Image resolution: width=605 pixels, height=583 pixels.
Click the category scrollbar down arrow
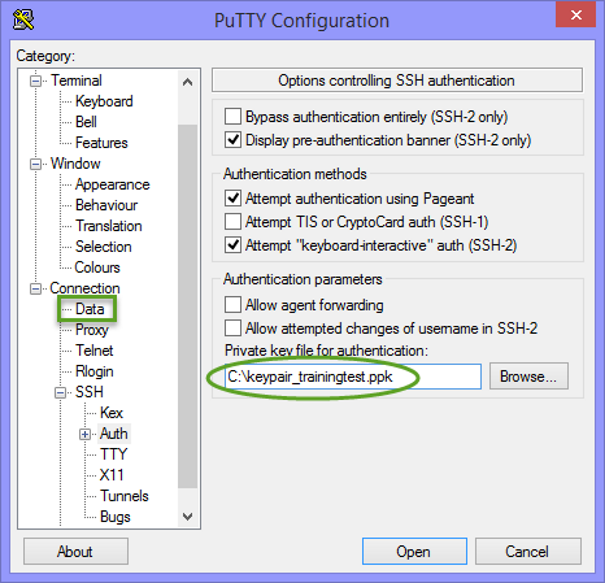(x=188, y=516)
